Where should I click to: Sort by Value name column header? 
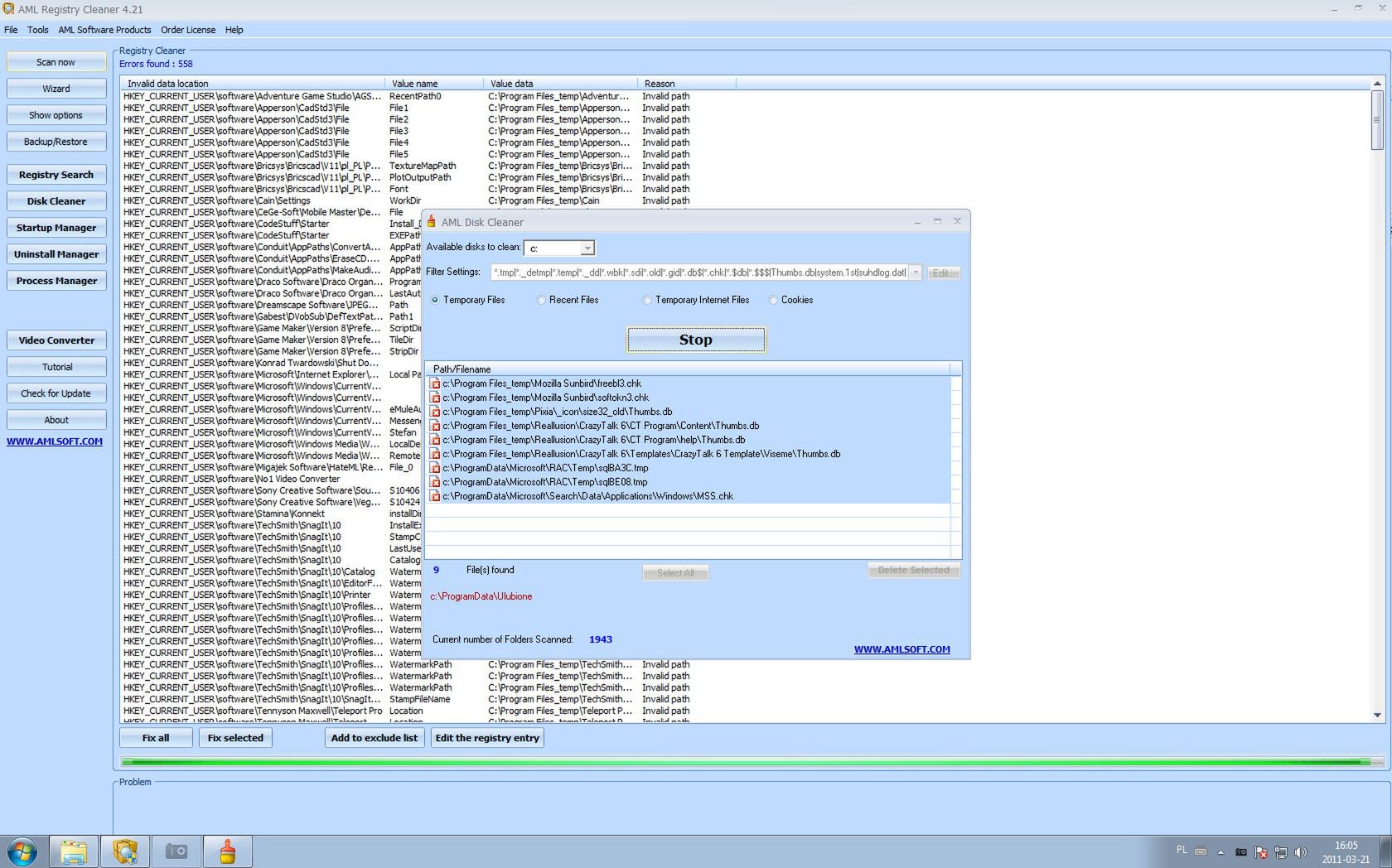[433, 84]
